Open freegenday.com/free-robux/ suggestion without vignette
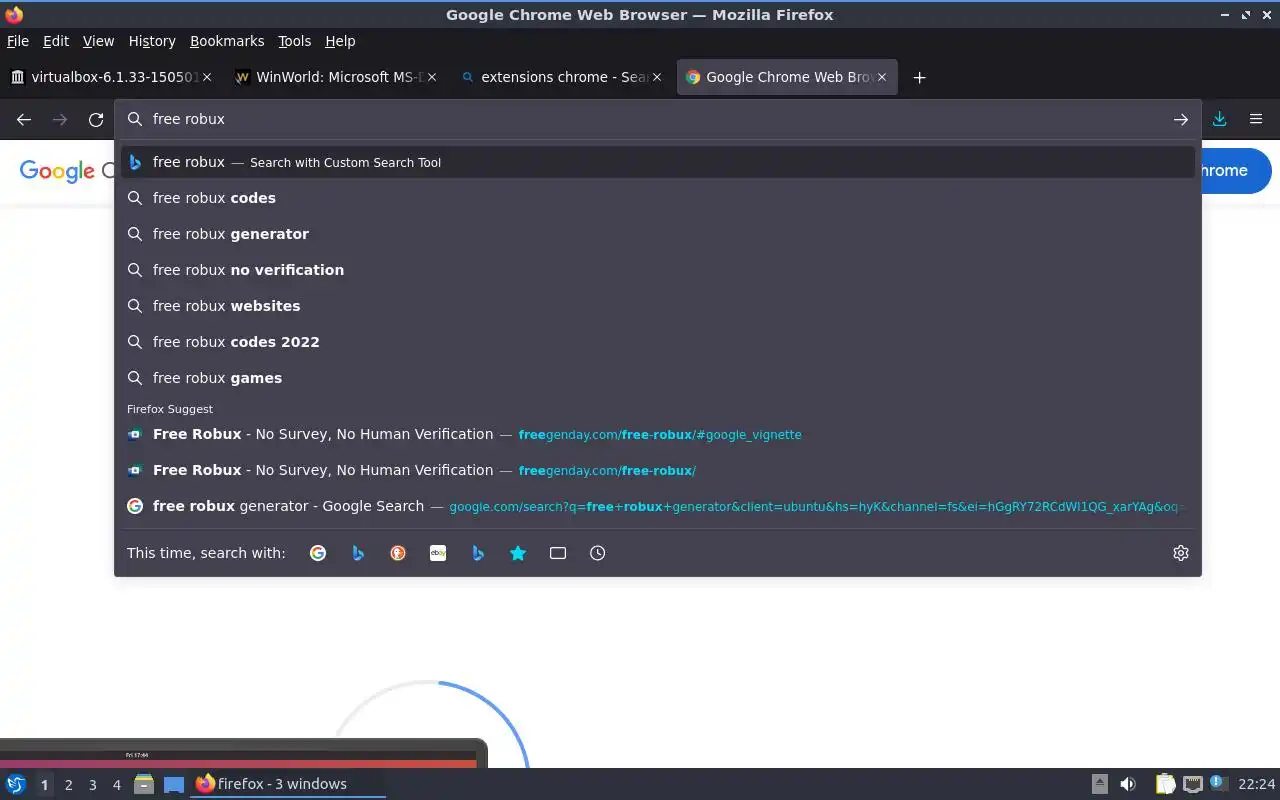 click(658, 470)
